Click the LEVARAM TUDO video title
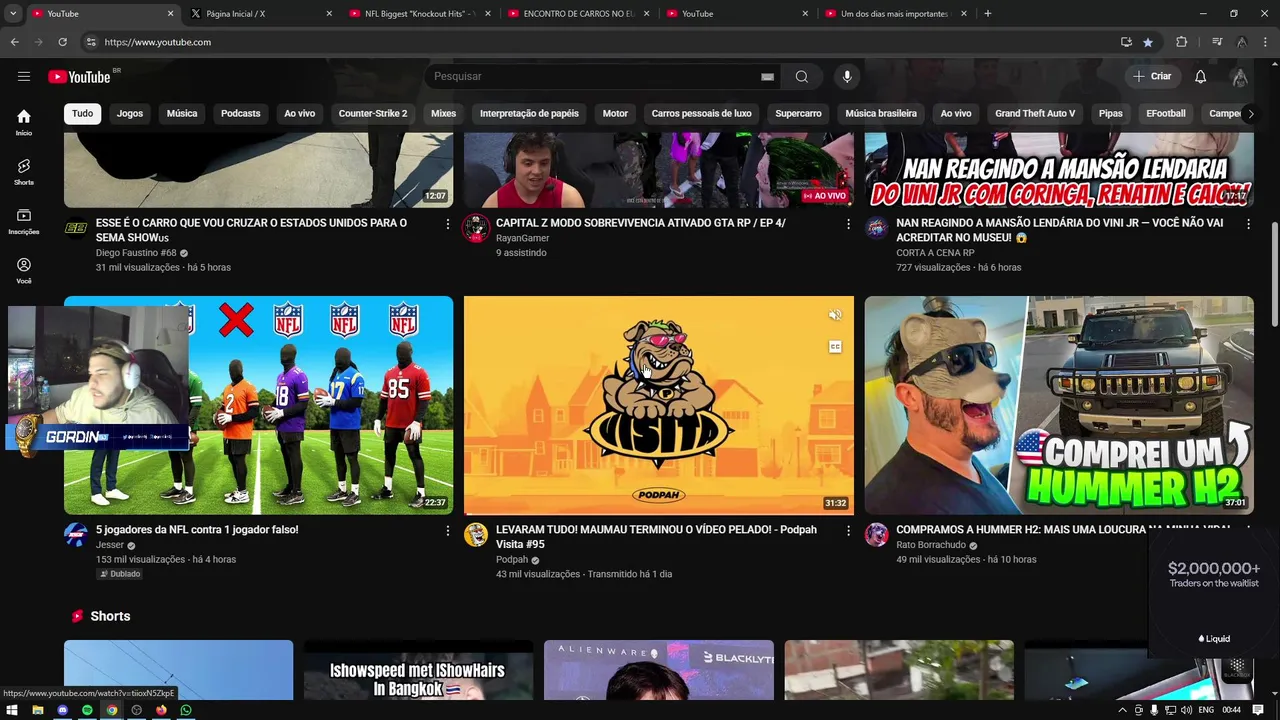The height and width of the screenshot is (720, 1280). (x=656, y=537)
